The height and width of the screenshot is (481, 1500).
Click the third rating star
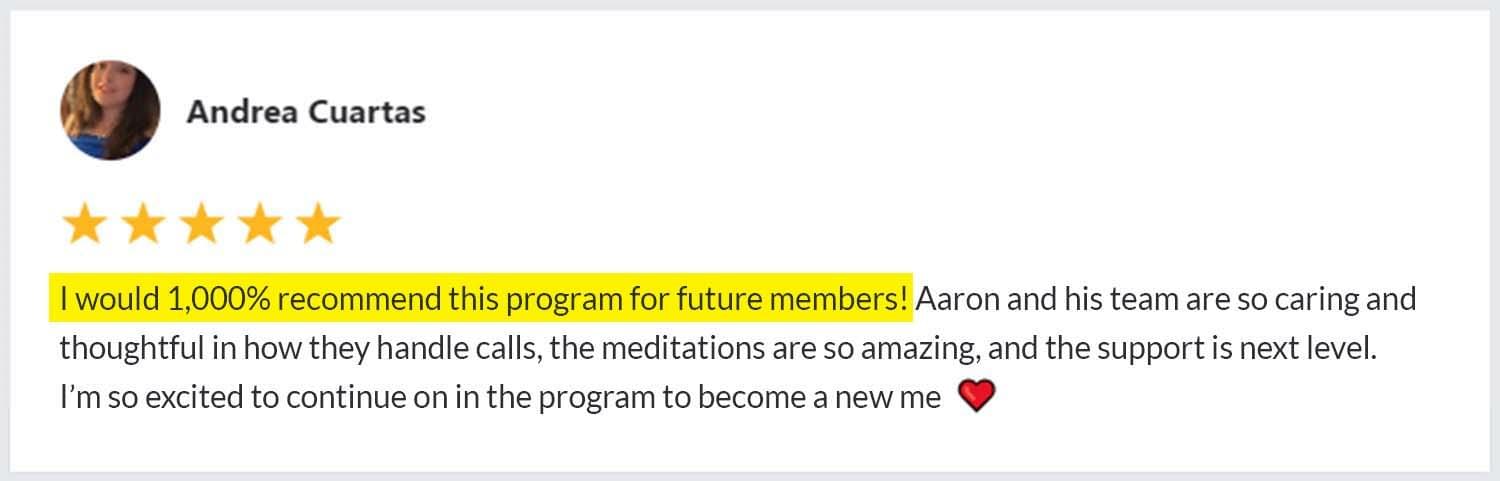pyautogui.click(x=201, y=224)
